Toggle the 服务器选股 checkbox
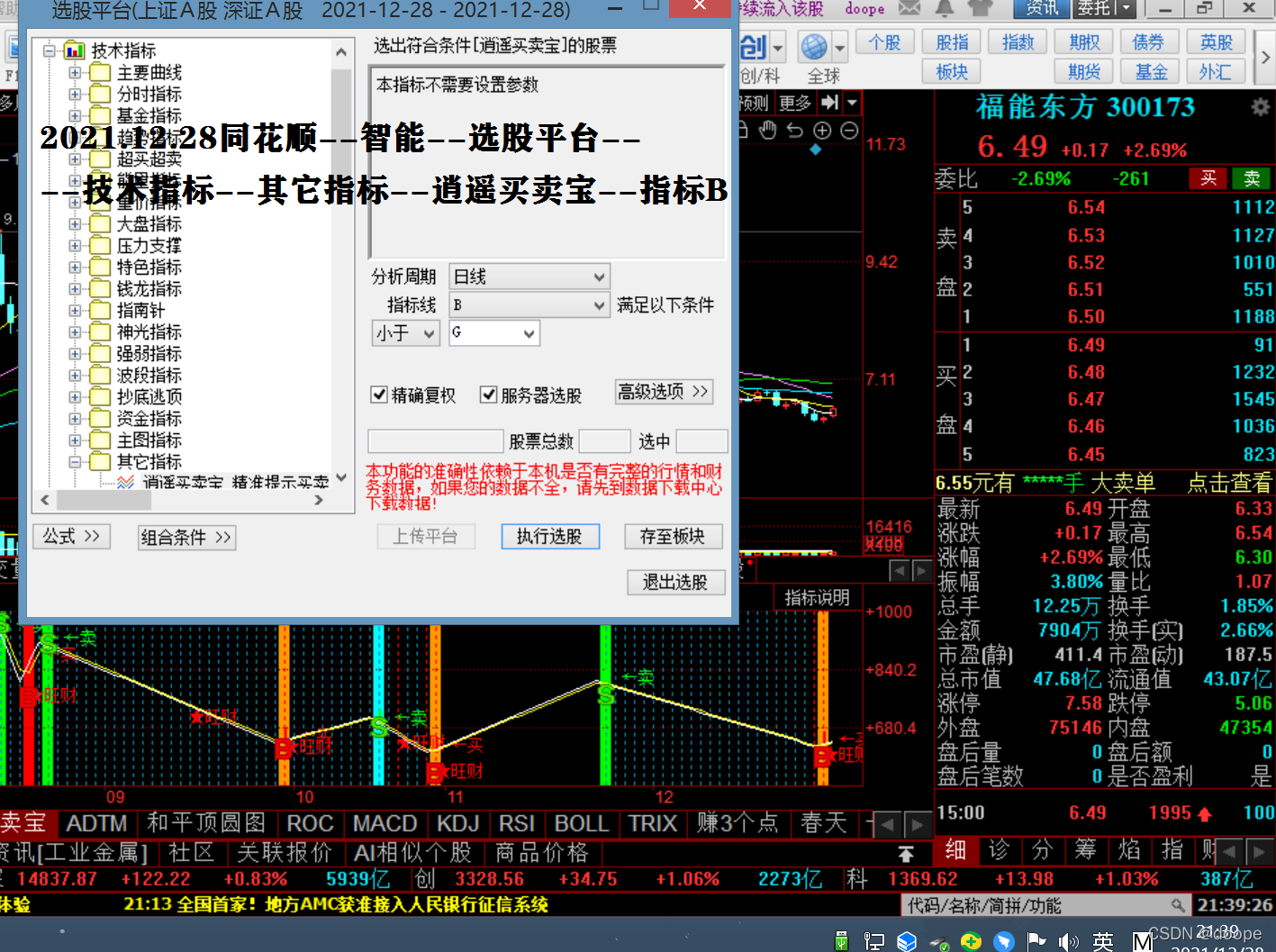Image resolution: width=1276 pixels, height=952 pixels. (489, 394)
